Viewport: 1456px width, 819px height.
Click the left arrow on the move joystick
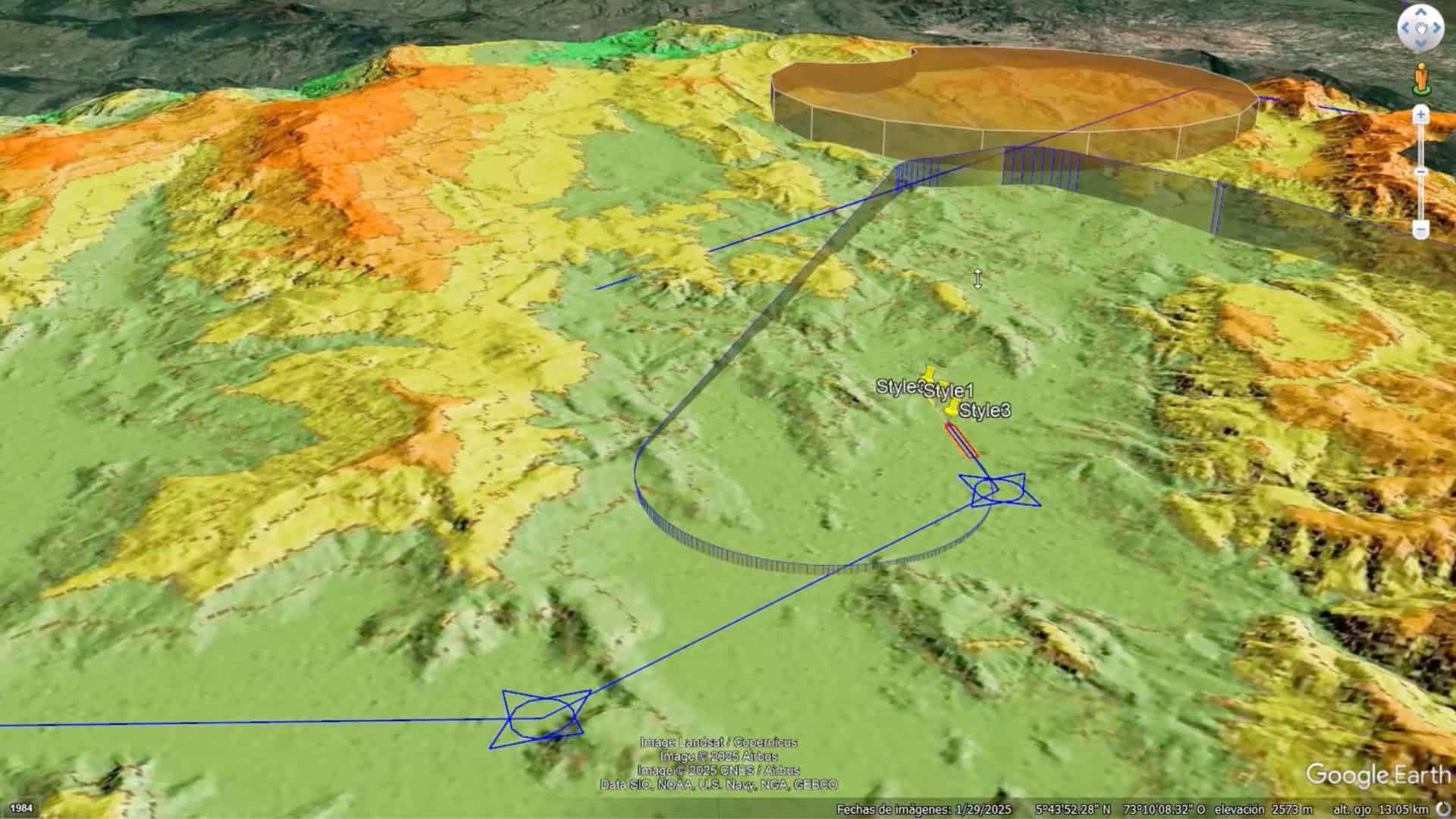(1405, 28)
